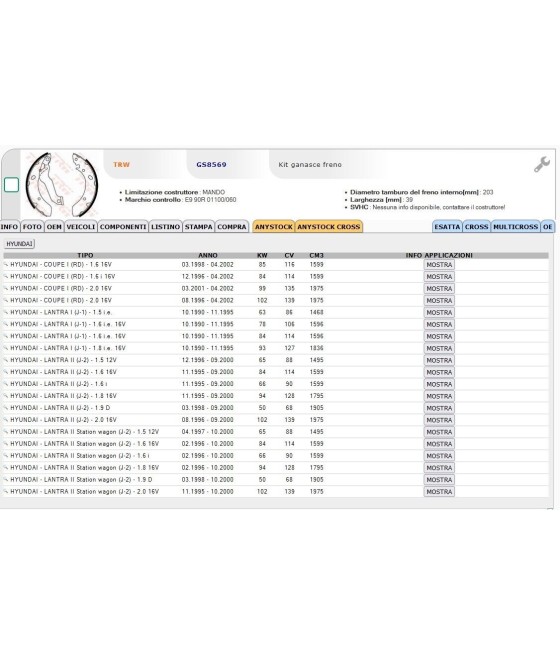This screenshot has height=655, width=560.
Task: Click the E9 90R 01100/060 approval mark
Action: tap(210, 200)
